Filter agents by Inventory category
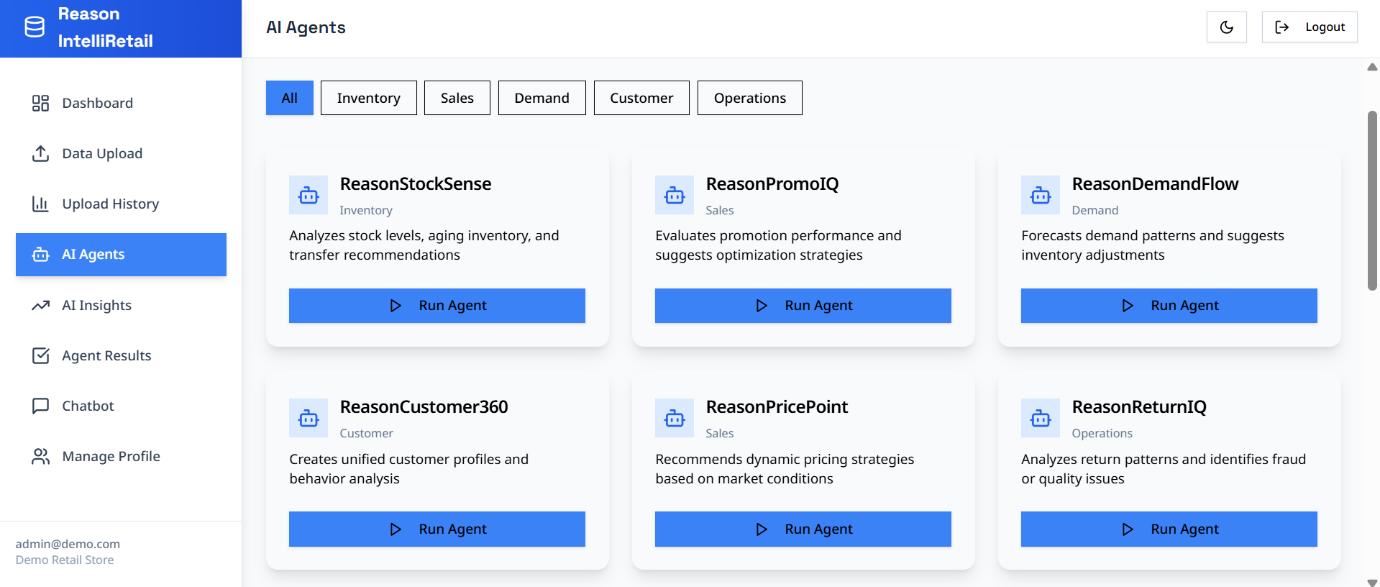Viewport: 1380px width, 587px height. pyautogui.click(x=368, y=98)
